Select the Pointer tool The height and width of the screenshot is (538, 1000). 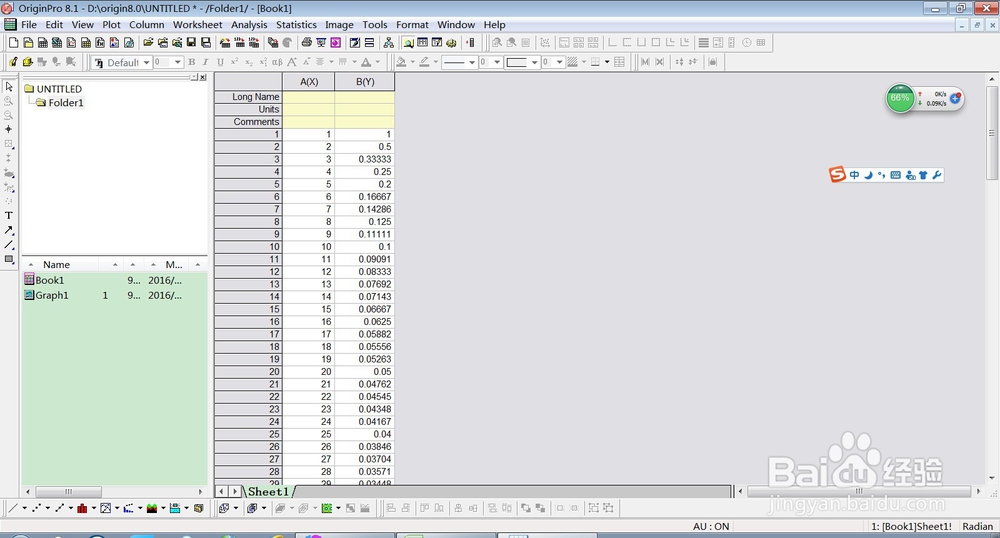(8, 86)
